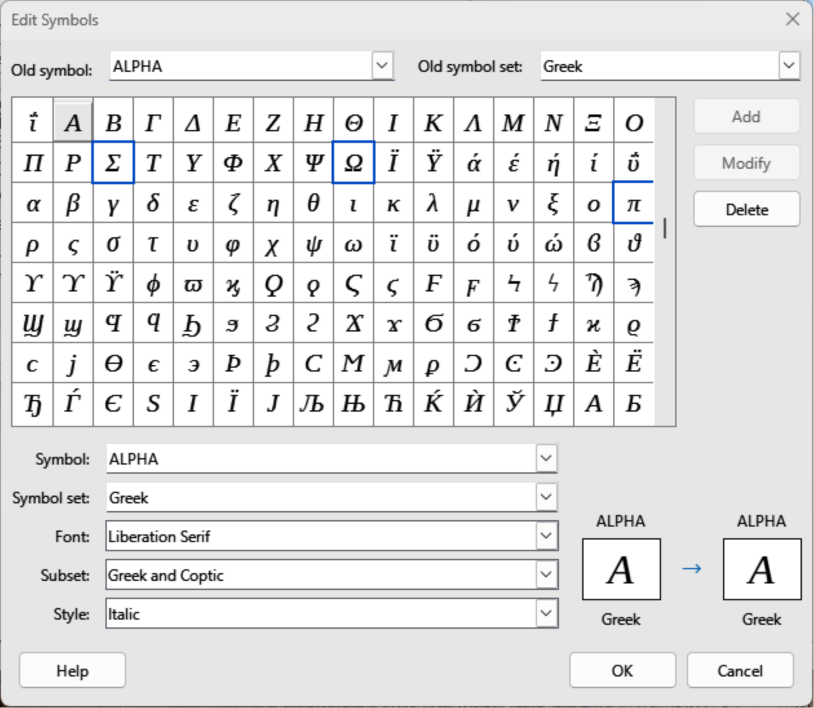Pick the capital Xi character
Image resolution: width=814 pixels, height=708 pixels.
(x=593, y=123)
